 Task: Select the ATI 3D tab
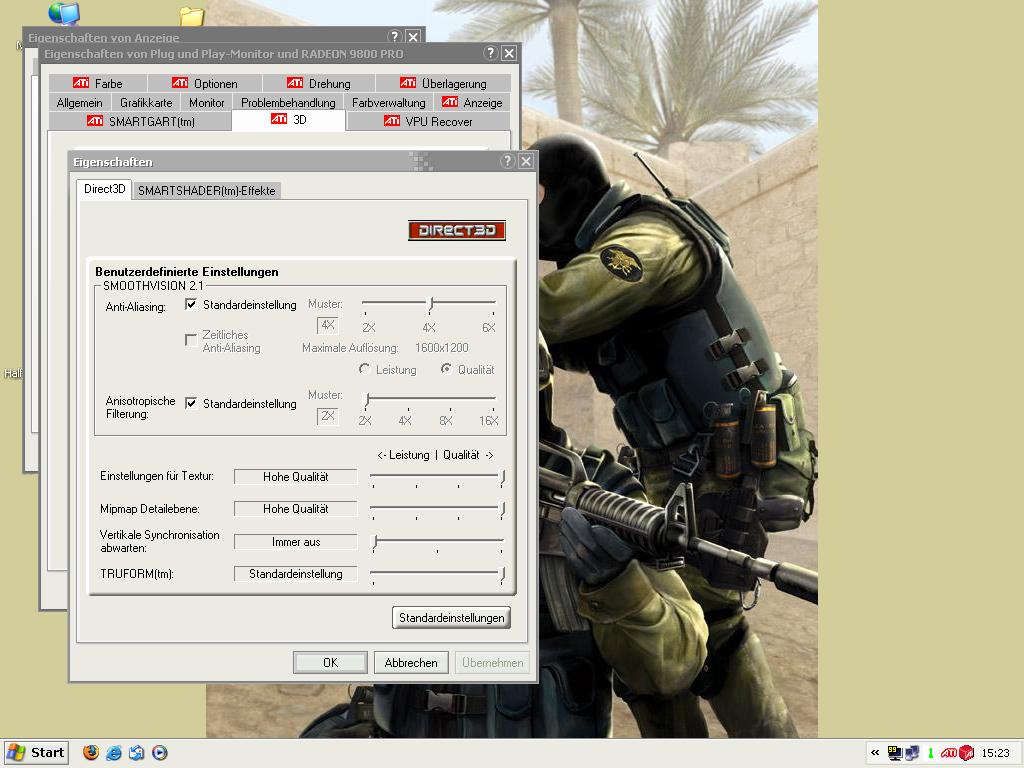(x=289, y=120)
